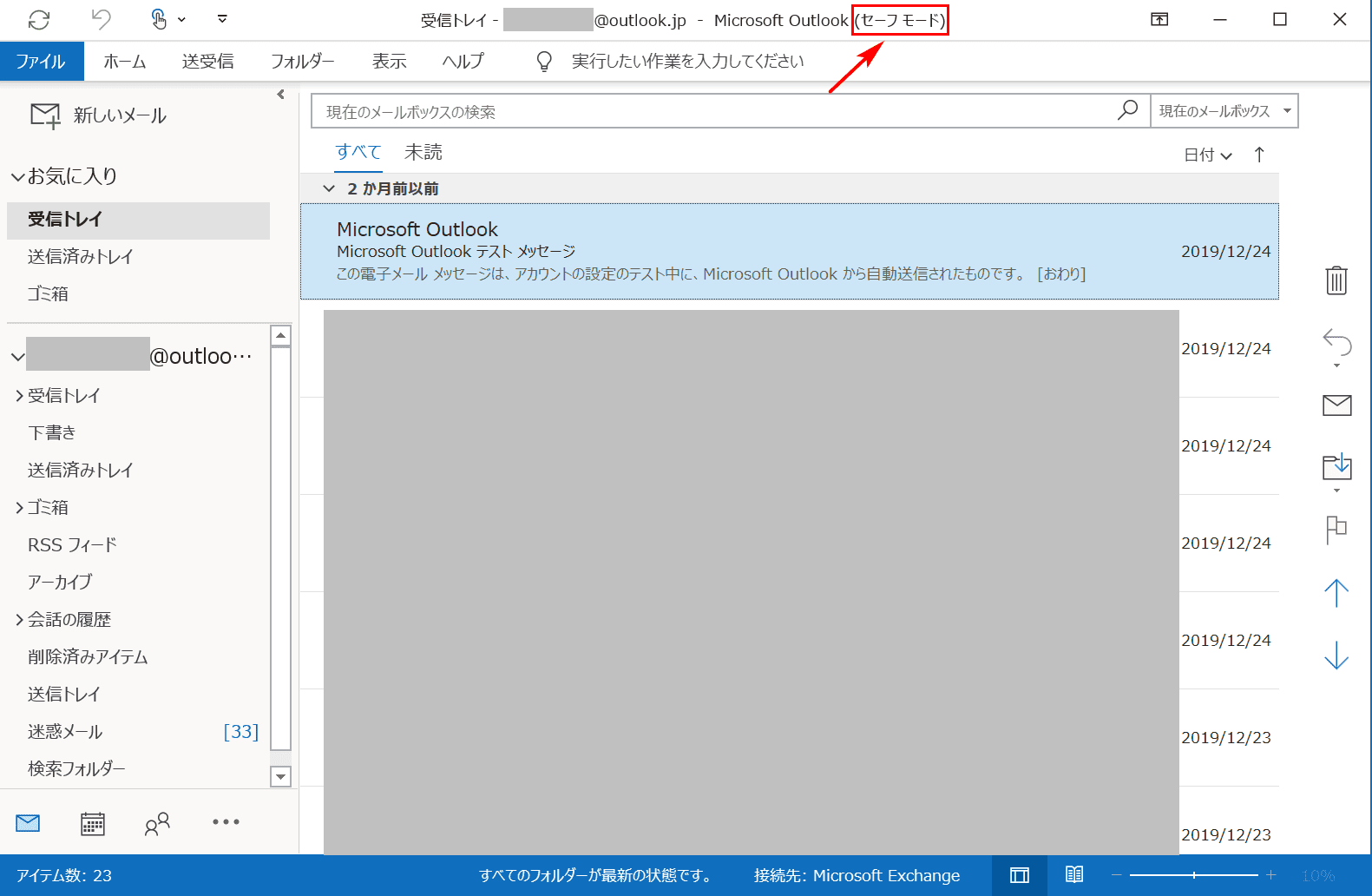Switch to the フォルダー ribbon tab
Viewport: 1372px width, 896px height.
[303, 62]
